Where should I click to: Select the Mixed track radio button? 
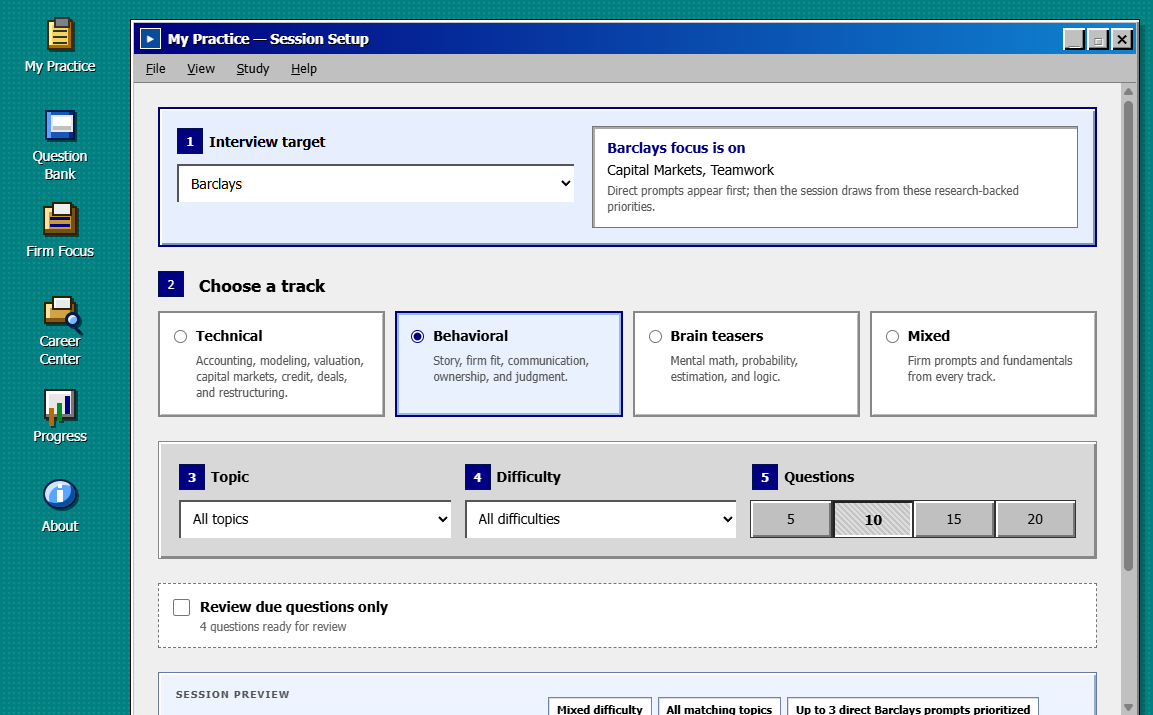(892, 336)
